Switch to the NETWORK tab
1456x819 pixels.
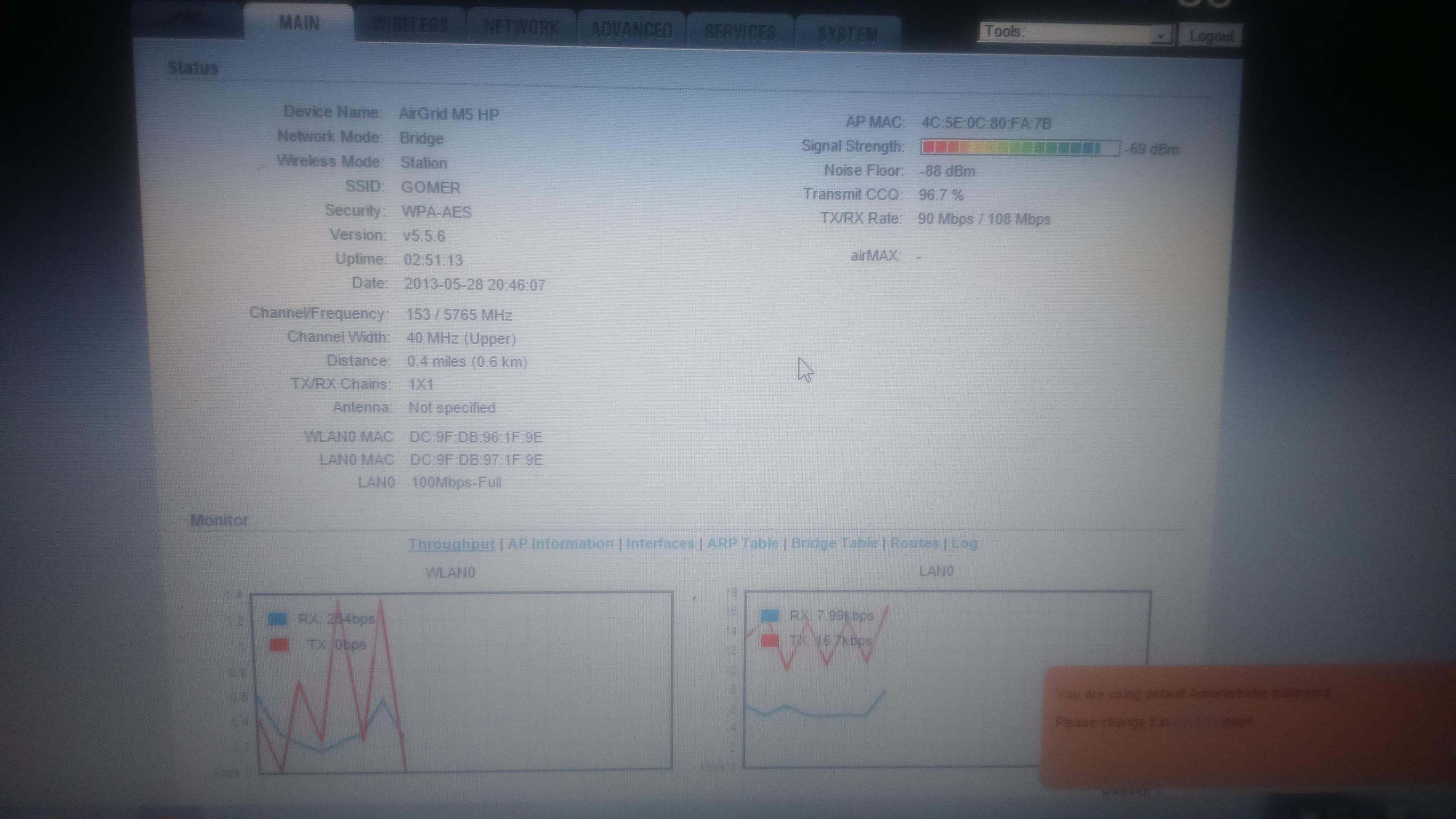(521, 28)
